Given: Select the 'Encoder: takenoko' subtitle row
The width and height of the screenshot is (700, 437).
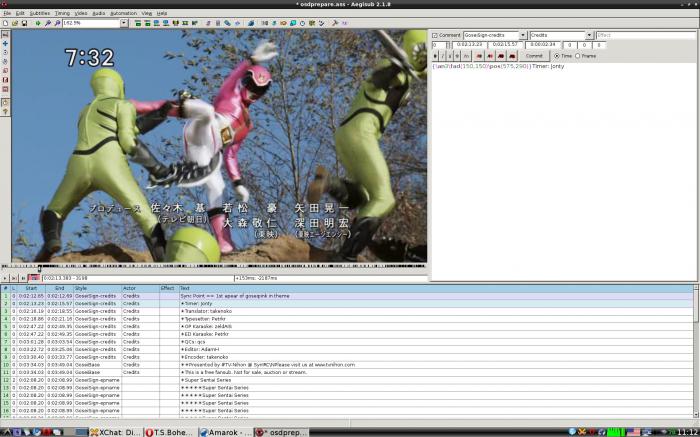Looking at the screenshot, I should pos(347,357).
